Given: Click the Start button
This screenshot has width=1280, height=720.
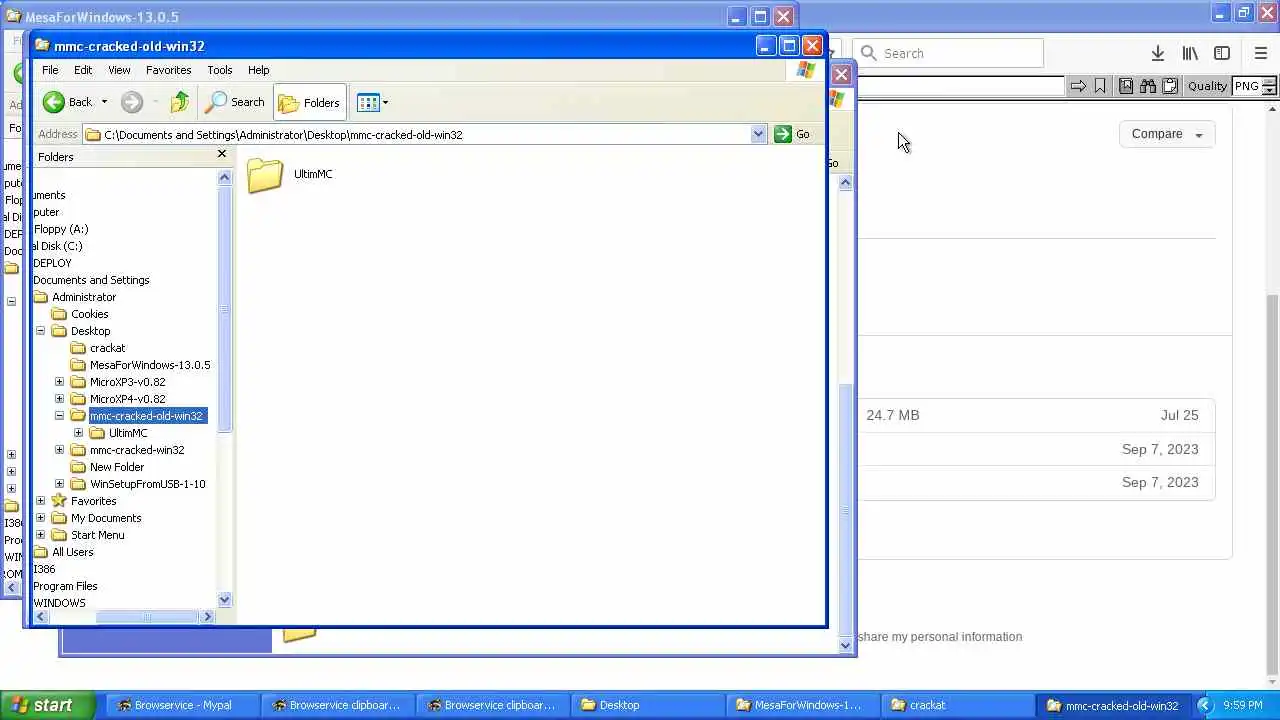Looking at the screenshot, I should tap(47, 705).
